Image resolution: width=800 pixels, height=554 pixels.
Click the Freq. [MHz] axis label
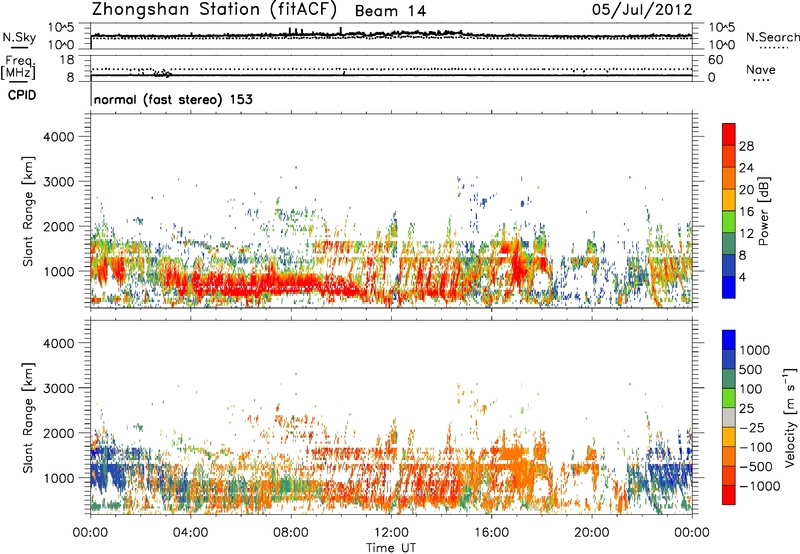coord(19,67)
